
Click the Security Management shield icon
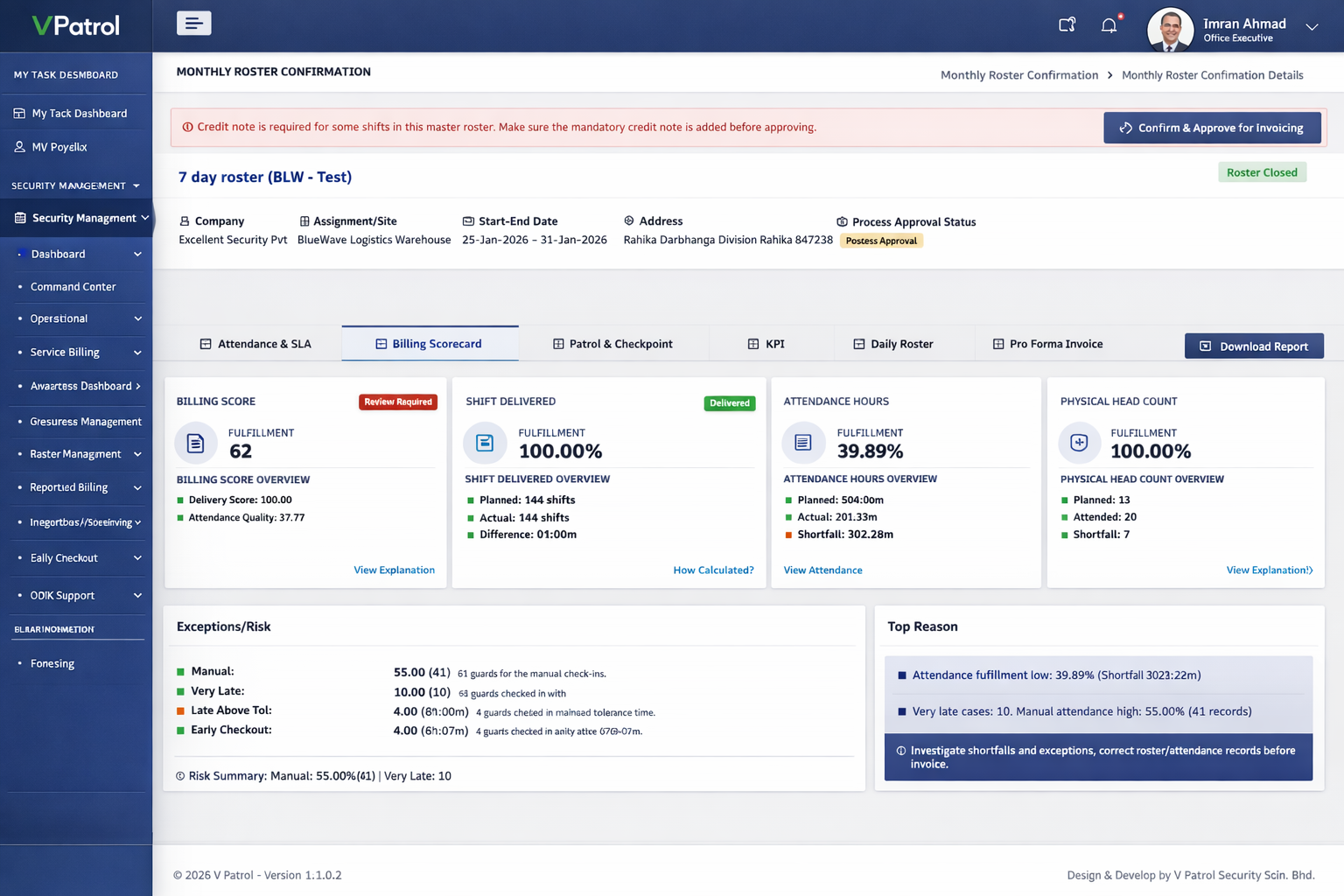(x=19, y=218)
